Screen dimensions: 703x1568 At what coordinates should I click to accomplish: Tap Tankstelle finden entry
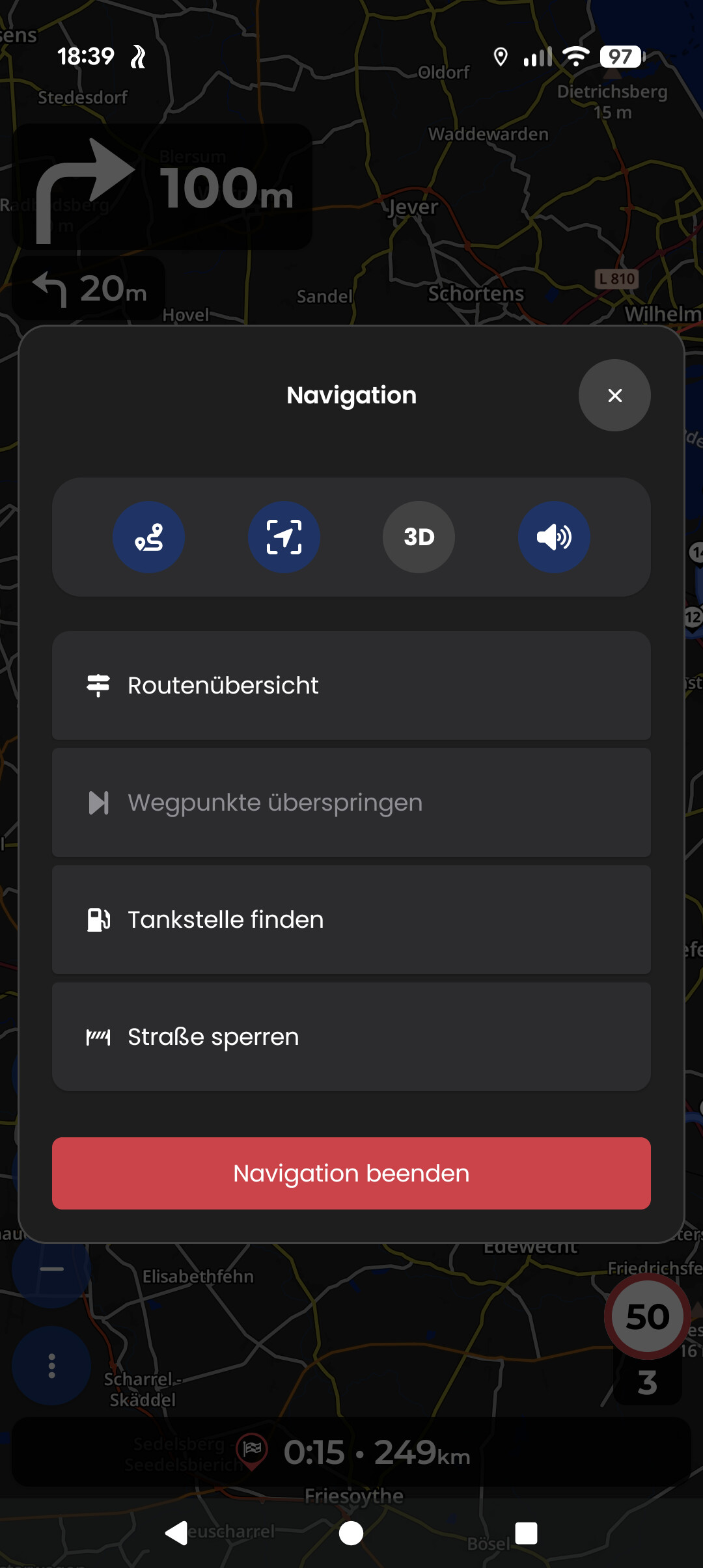(x=351, y=919)
